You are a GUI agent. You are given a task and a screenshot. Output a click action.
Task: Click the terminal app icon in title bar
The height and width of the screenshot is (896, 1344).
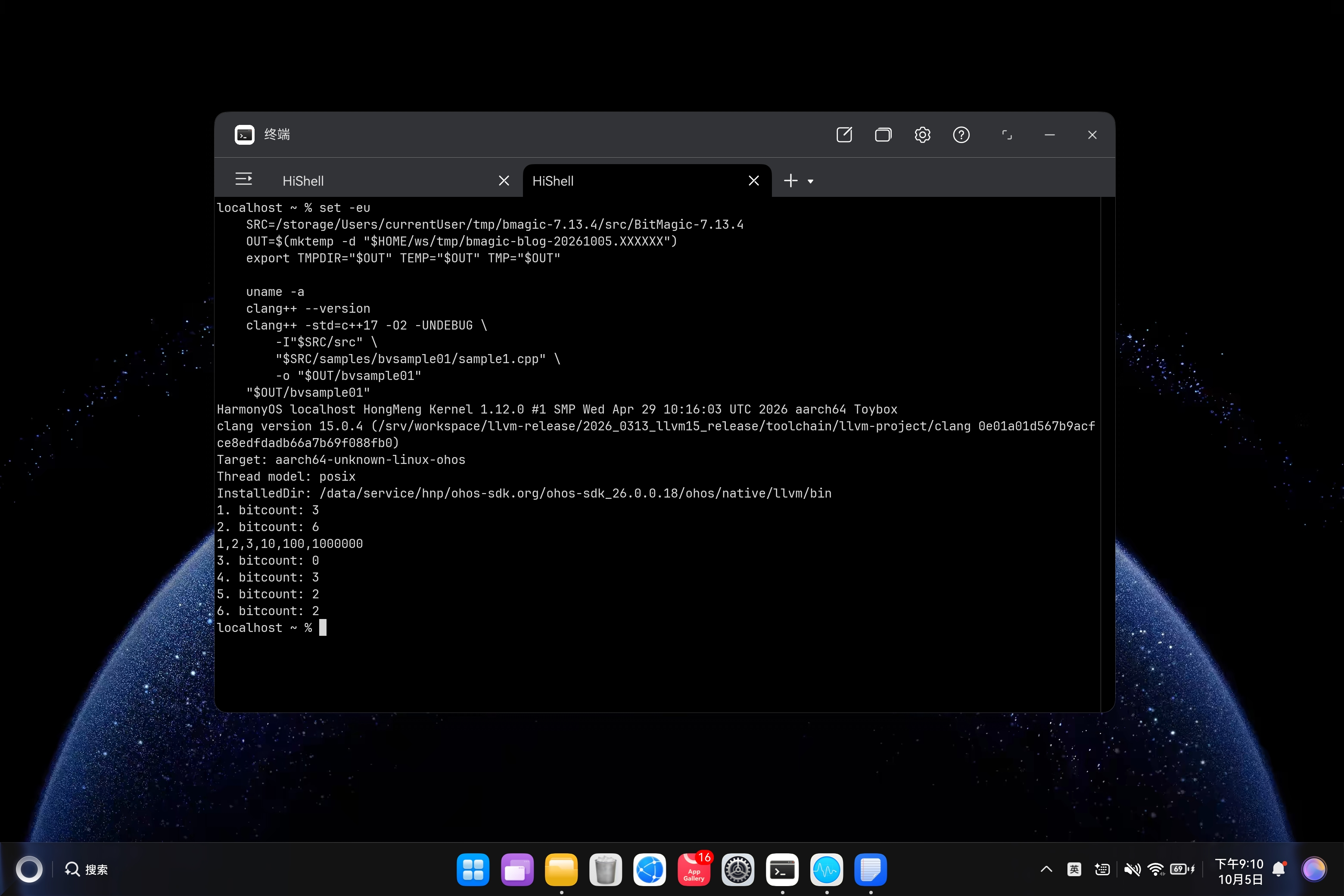[245, 135]
